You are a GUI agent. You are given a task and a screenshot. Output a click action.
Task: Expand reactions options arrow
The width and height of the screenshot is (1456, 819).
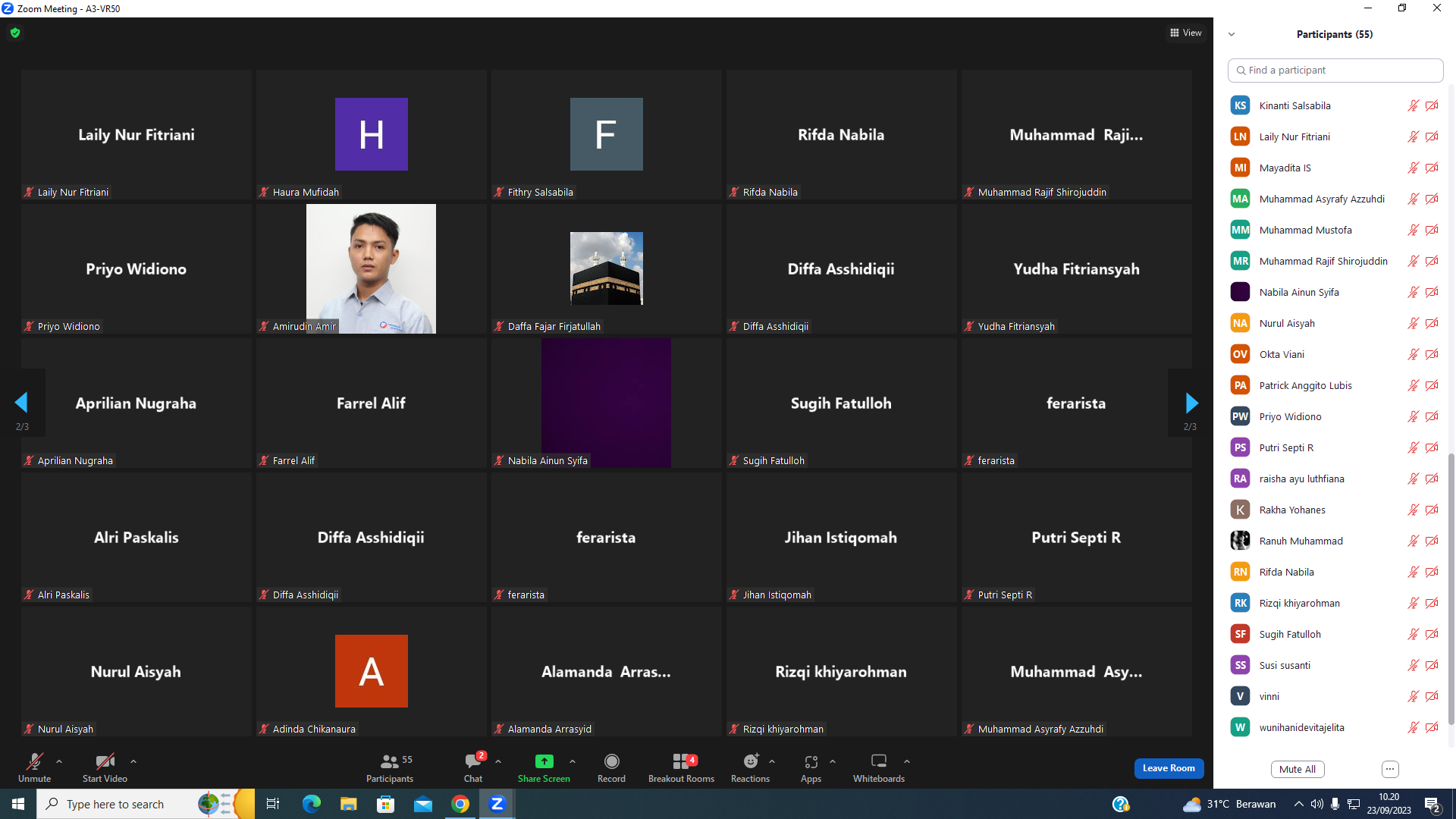point(772,761)
